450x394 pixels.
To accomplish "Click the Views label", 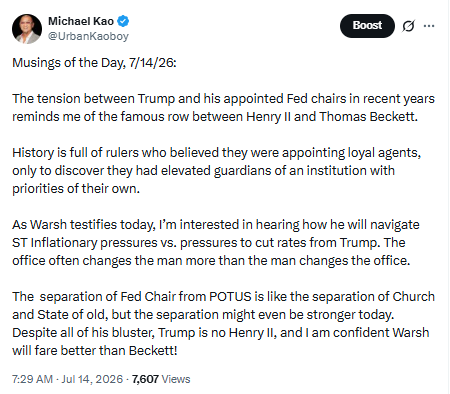I will coord(176,379).
